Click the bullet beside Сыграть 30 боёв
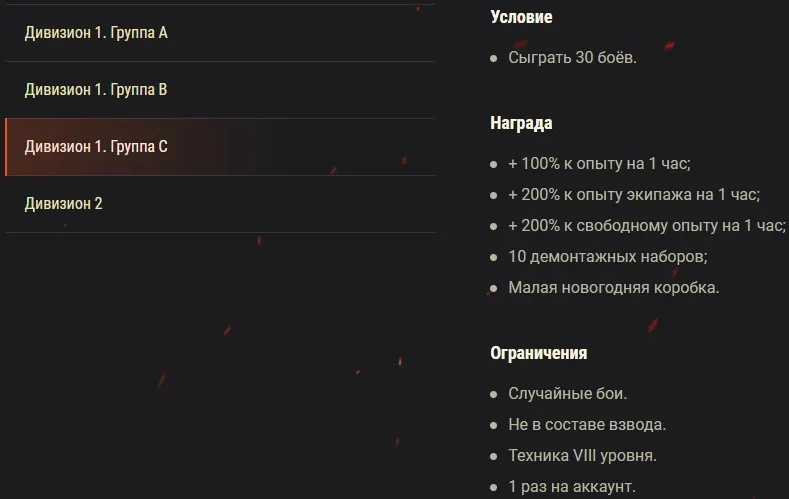This screenshot has height=499, width=789. coord(494,59)
